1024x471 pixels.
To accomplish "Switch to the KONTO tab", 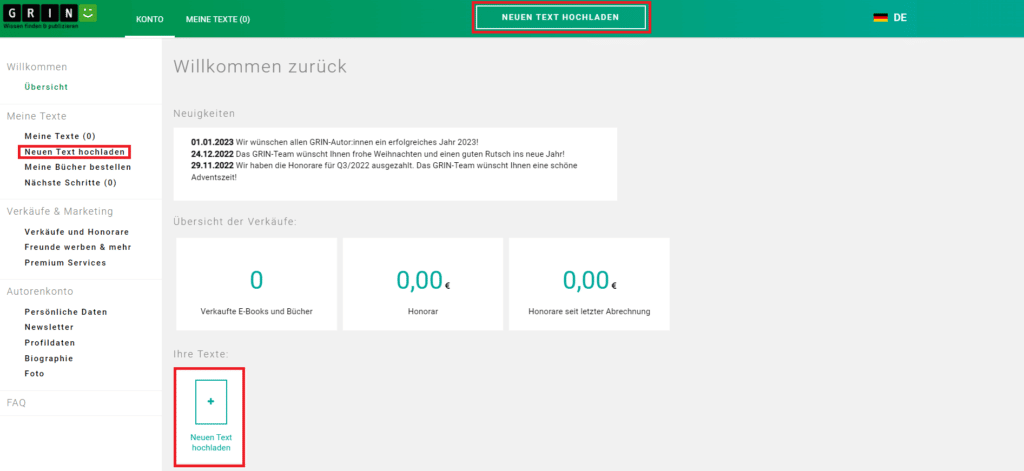I will point(149,19).
